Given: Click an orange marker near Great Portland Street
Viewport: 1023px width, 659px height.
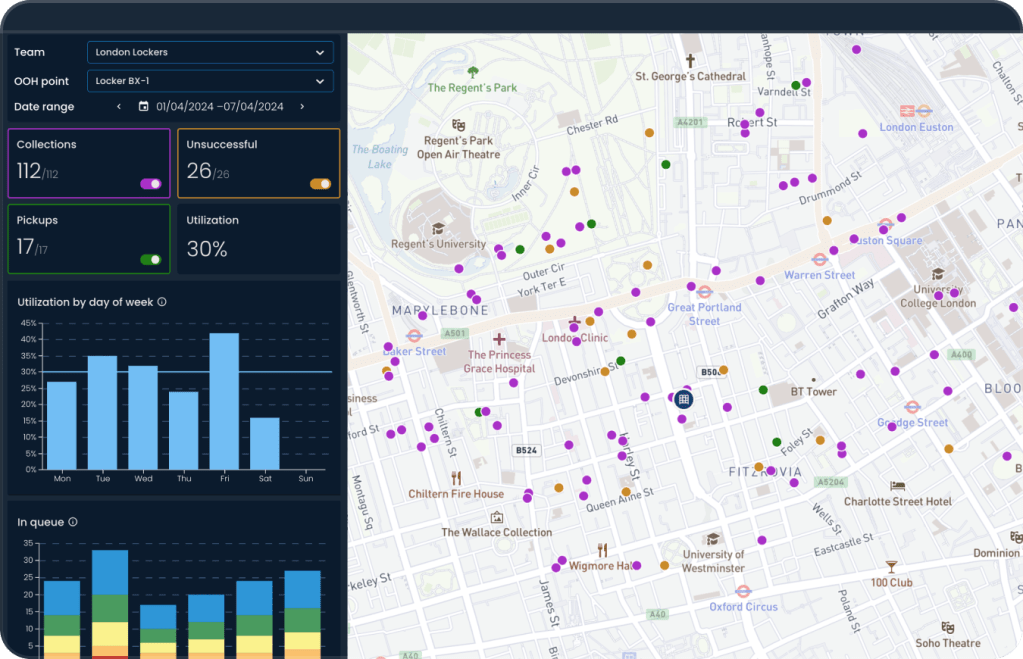Looking at the screenshot, I should [632, 334].
